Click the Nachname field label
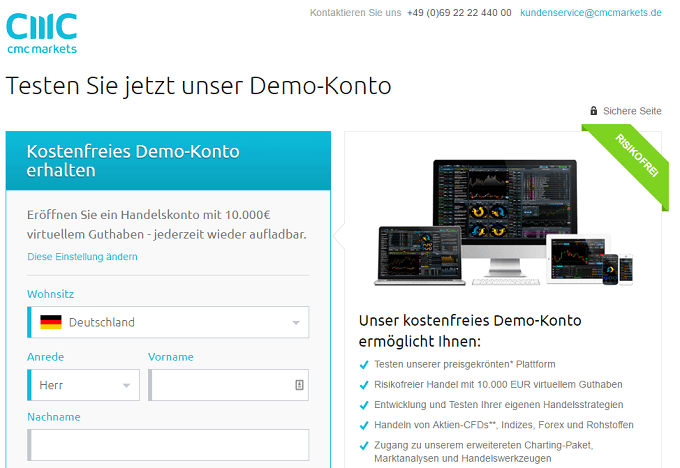The width and height of the screenshot is (680, 468). [x=54, y=417]
